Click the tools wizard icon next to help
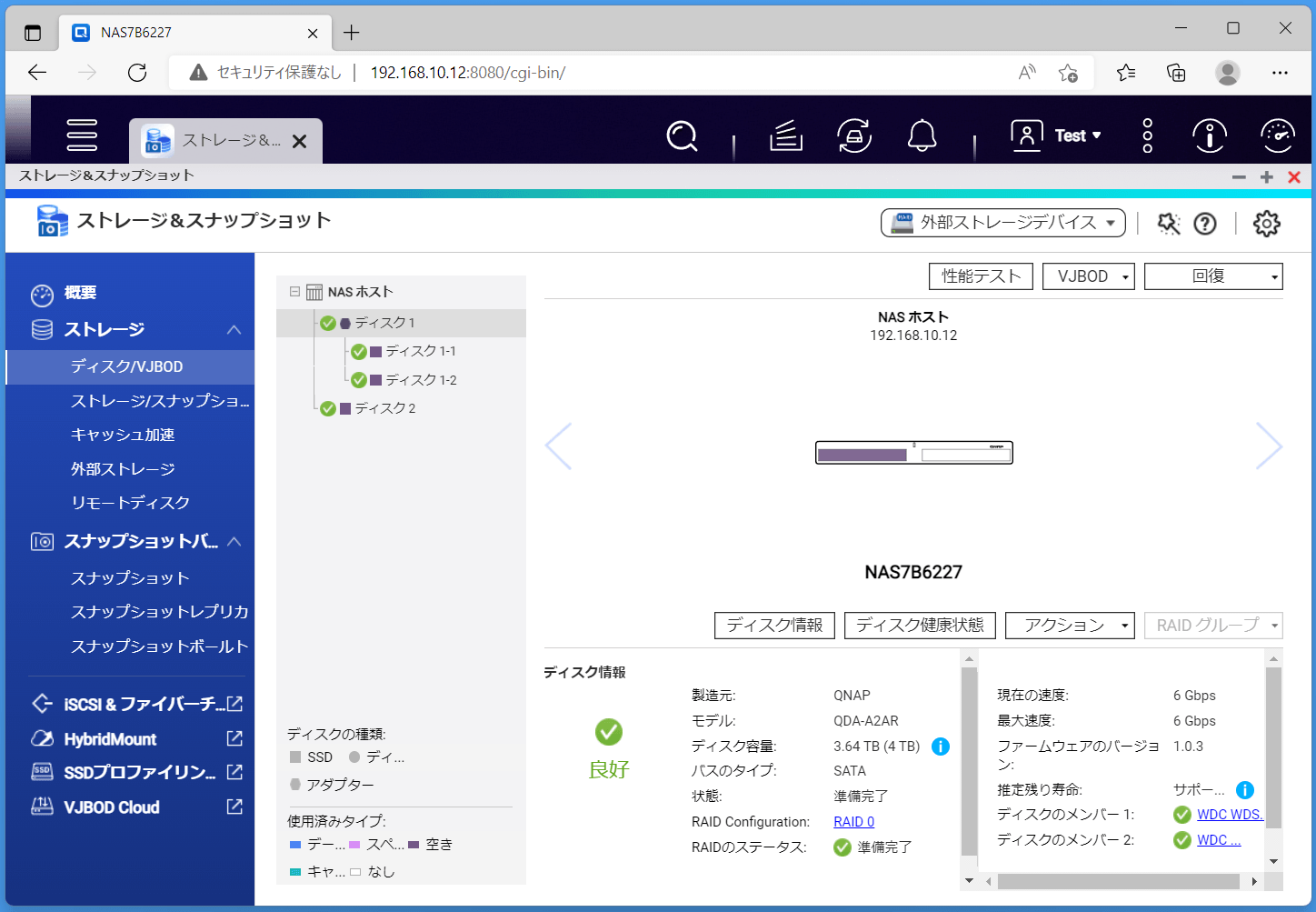Screen dimensions: 1316x912 pos(1169,223)
